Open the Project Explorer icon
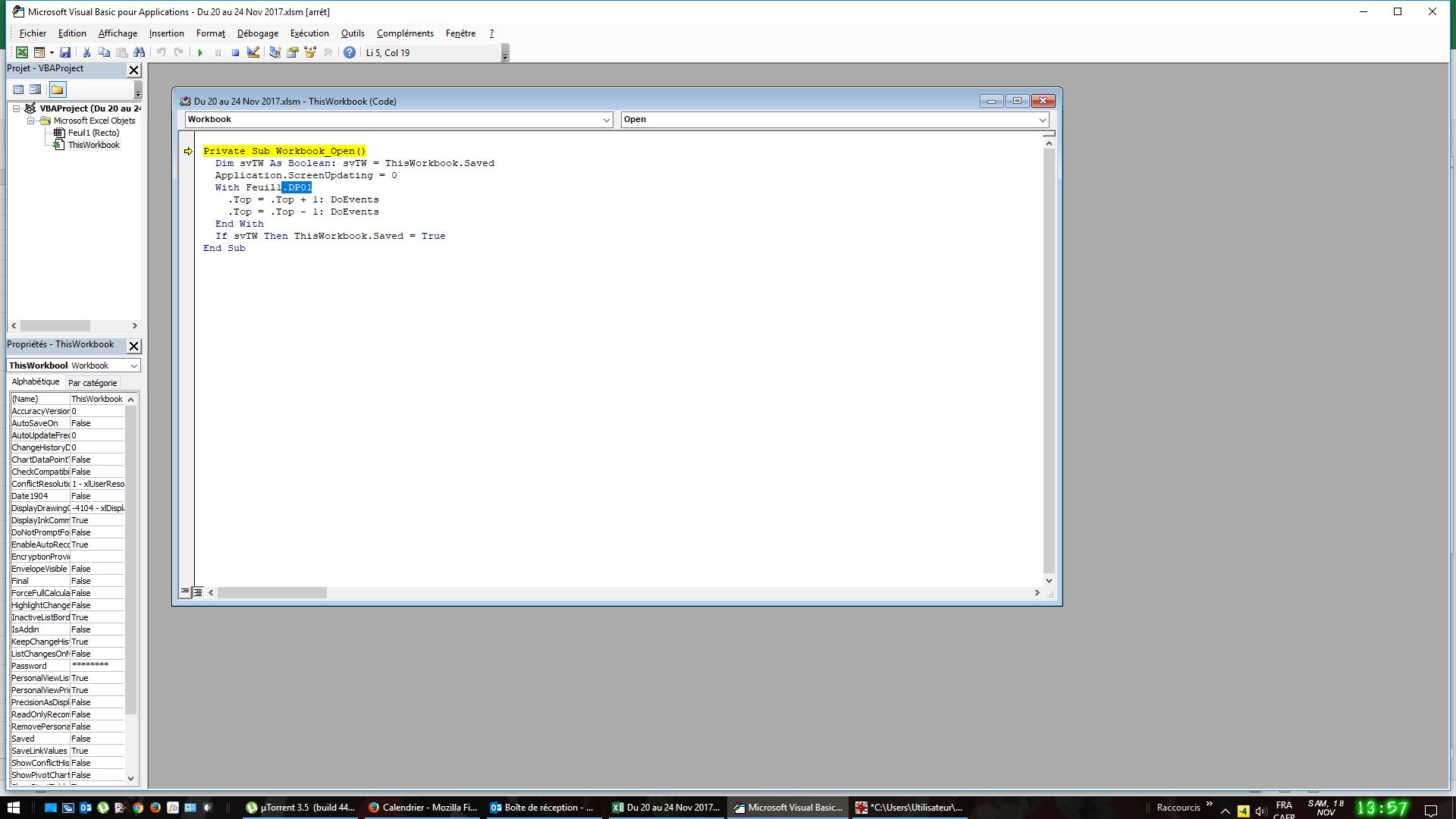The height and width of the screenshot is (819, 1456). [275, 52]
